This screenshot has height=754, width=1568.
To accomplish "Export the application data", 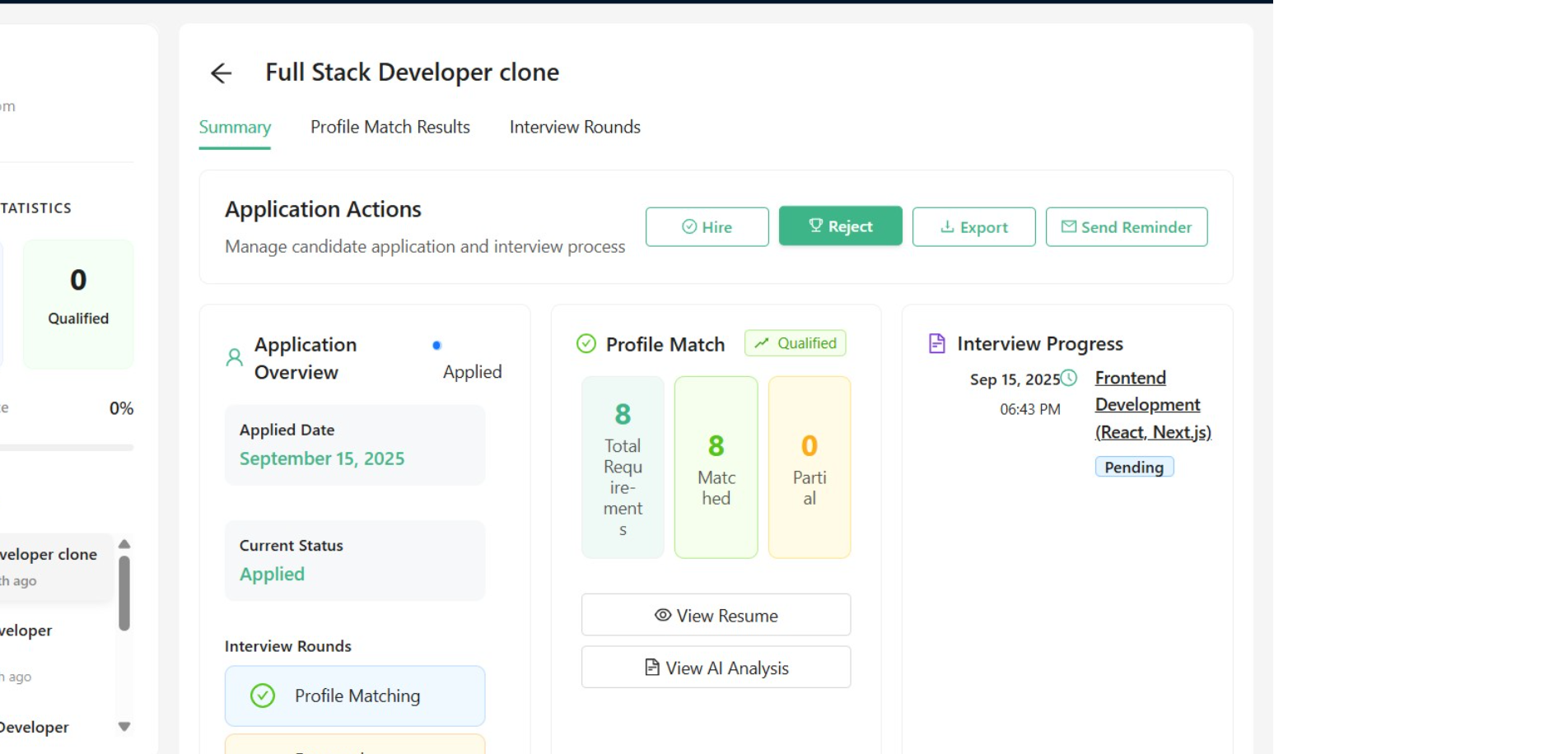I will [x=973, y=227].
